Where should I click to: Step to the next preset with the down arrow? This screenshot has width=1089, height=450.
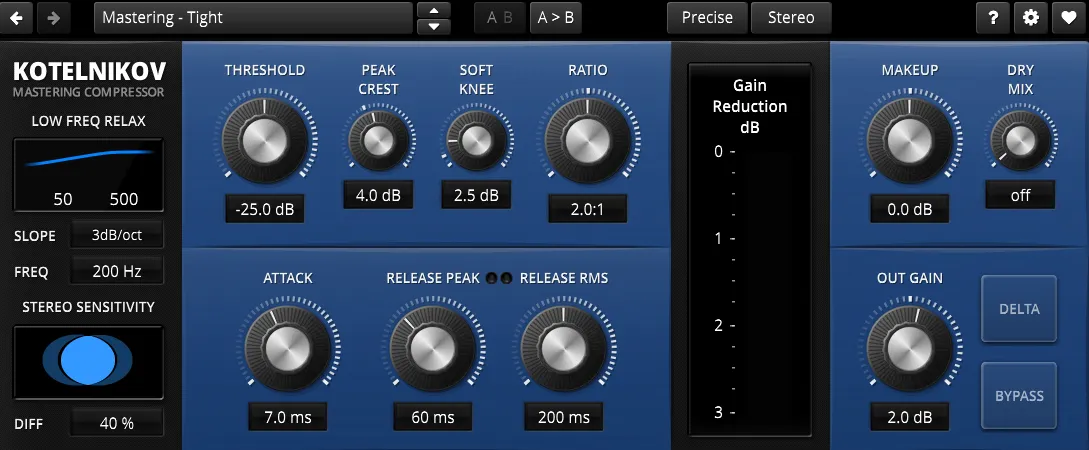pos(434,26)
